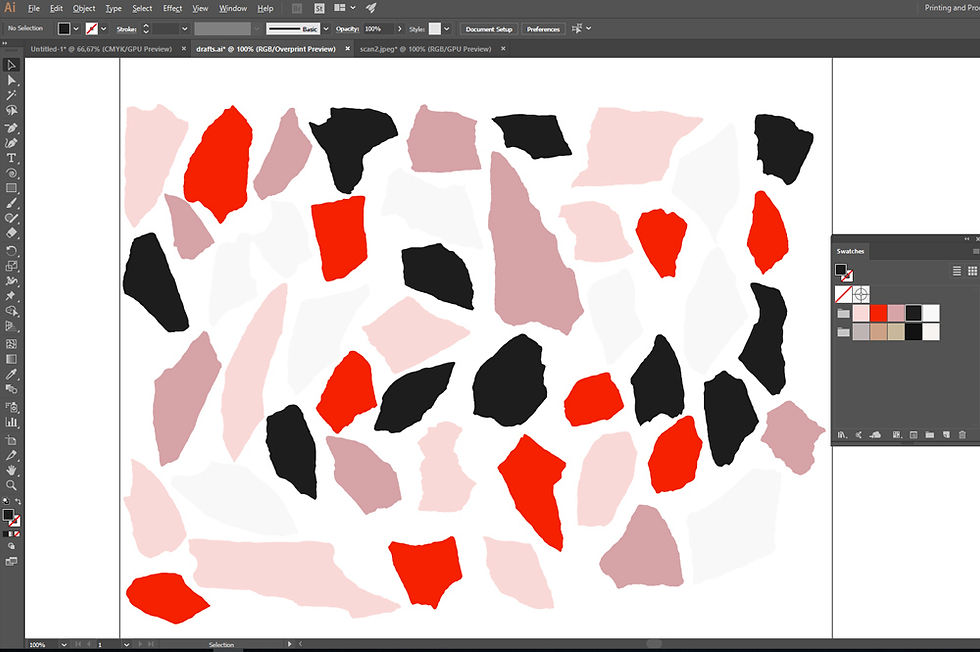Select the red swatch in Swatches panel
The width and height of the screenshot is (980, 652).
pyautogui.click(x=878, y=313)
